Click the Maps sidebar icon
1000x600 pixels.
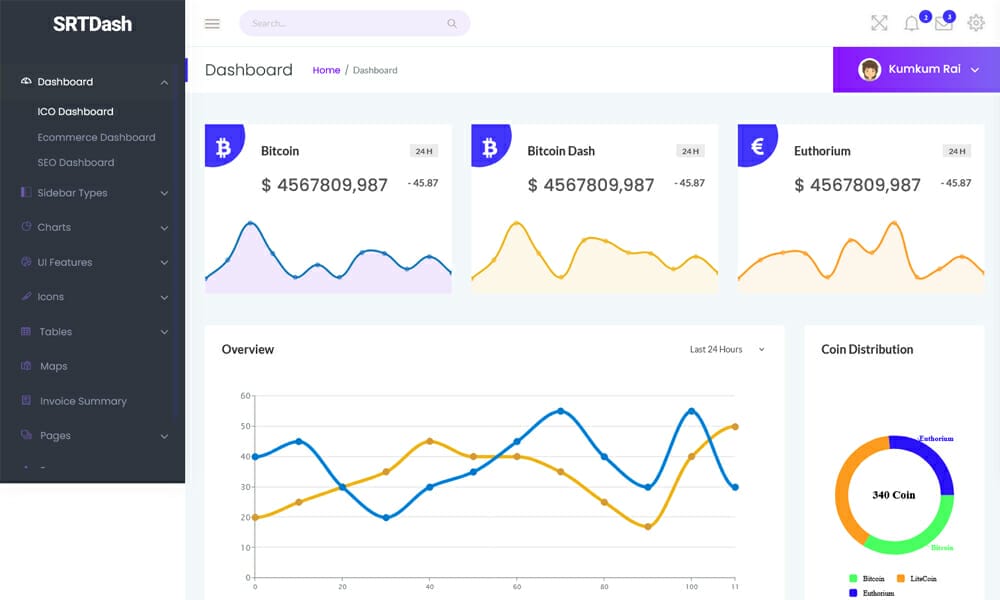25,366
